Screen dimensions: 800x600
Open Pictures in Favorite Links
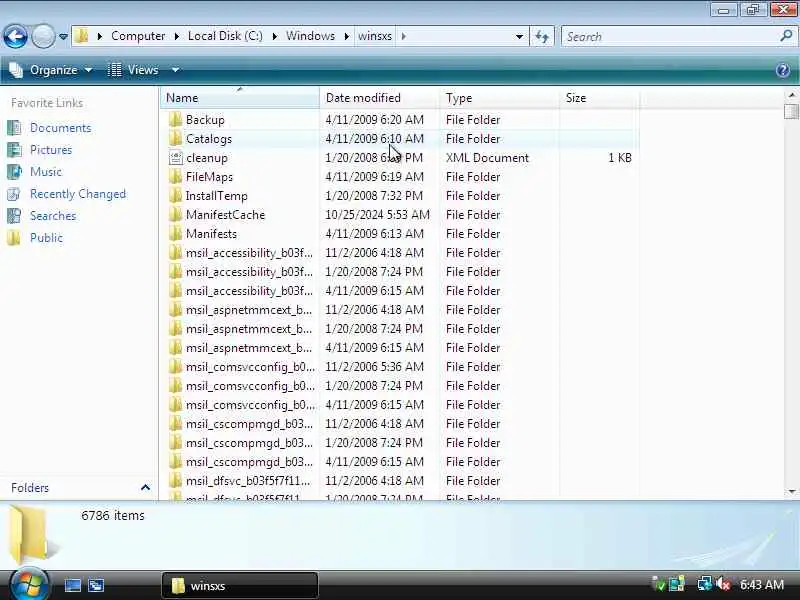[x=51, y=149]
